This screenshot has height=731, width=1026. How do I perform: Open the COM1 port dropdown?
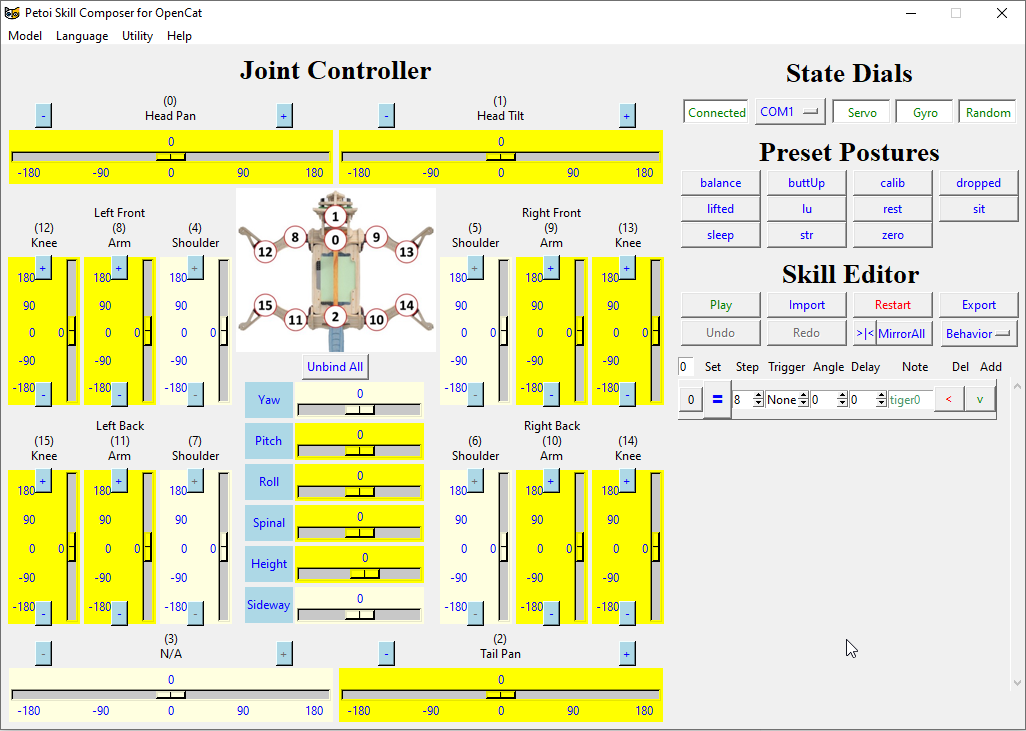pyautogui.click(x=790, y=112)
